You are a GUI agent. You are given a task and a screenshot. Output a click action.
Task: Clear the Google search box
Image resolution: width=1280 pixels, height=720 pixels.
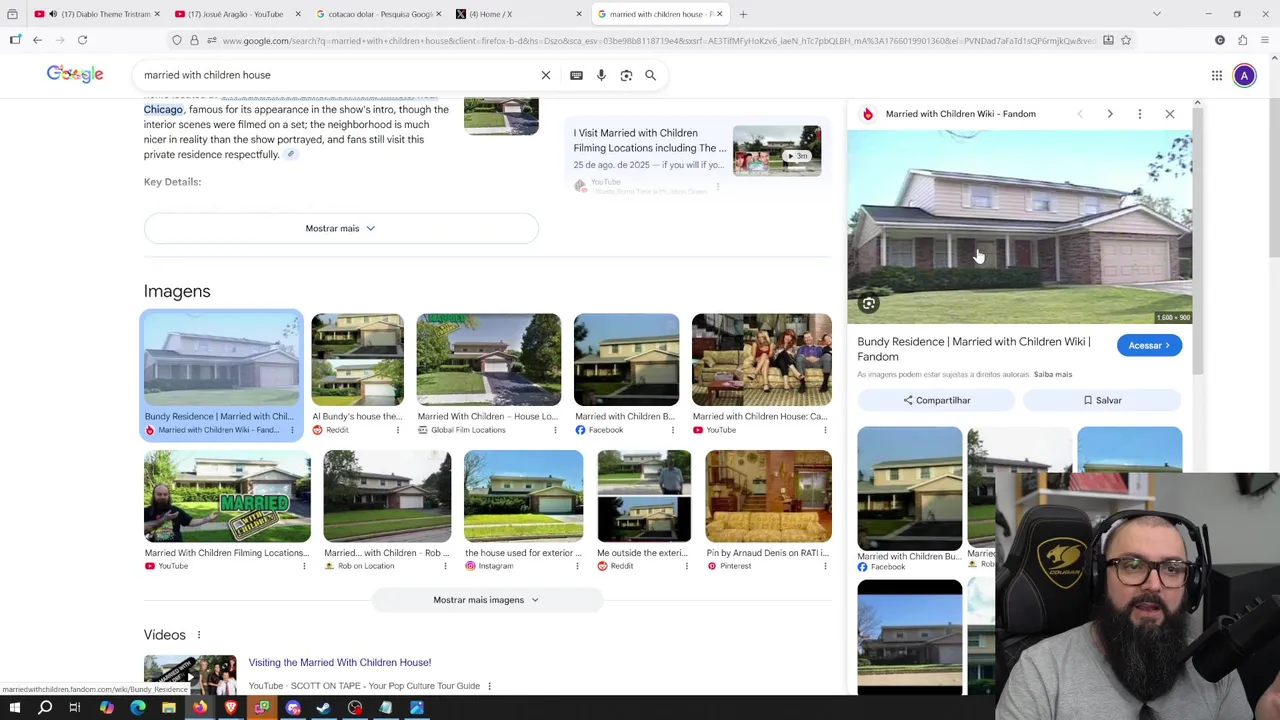tap(546, 75)
